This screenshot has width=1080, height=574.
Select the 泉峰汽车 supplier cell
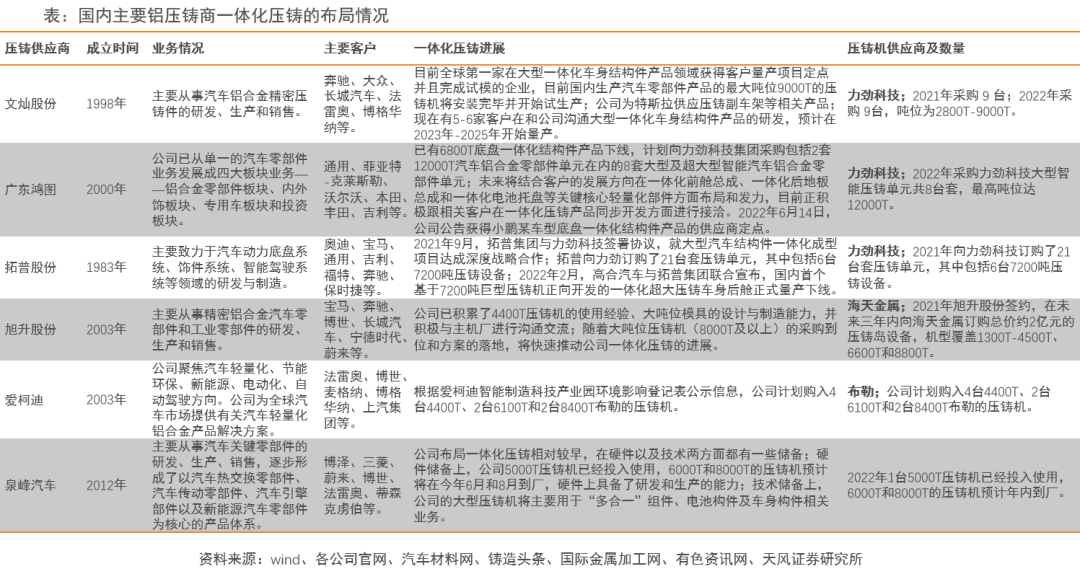pyautogui.click(x=30, y=485)
